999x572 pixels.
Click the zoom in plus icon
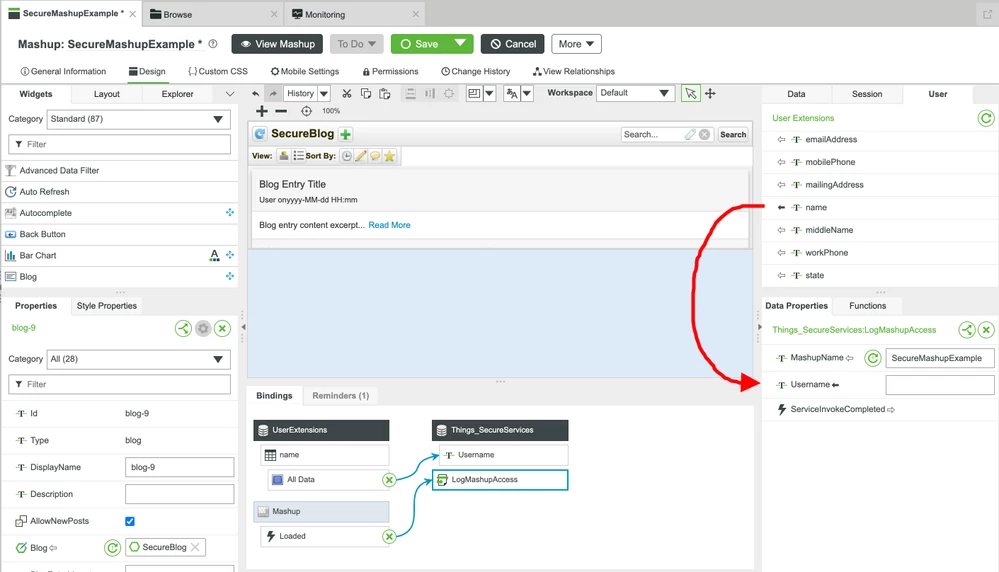261,111
